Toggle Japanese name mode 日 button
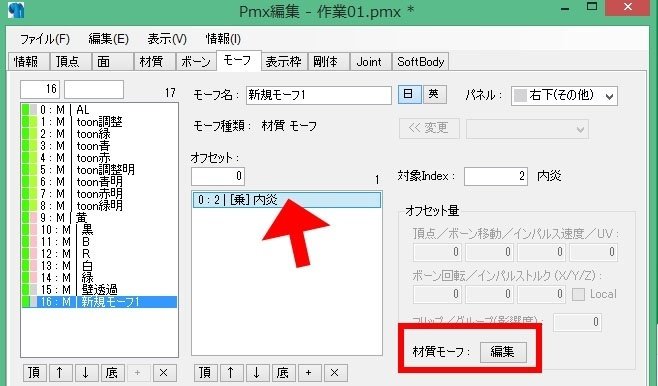 409,94
